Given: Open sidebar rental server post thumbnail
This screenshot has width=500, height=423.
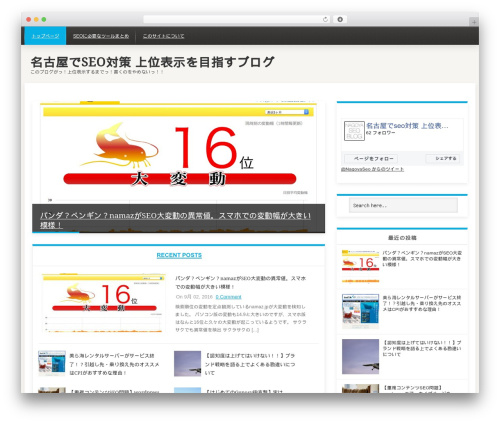Looking at the screenshot, I should point(360,311).
